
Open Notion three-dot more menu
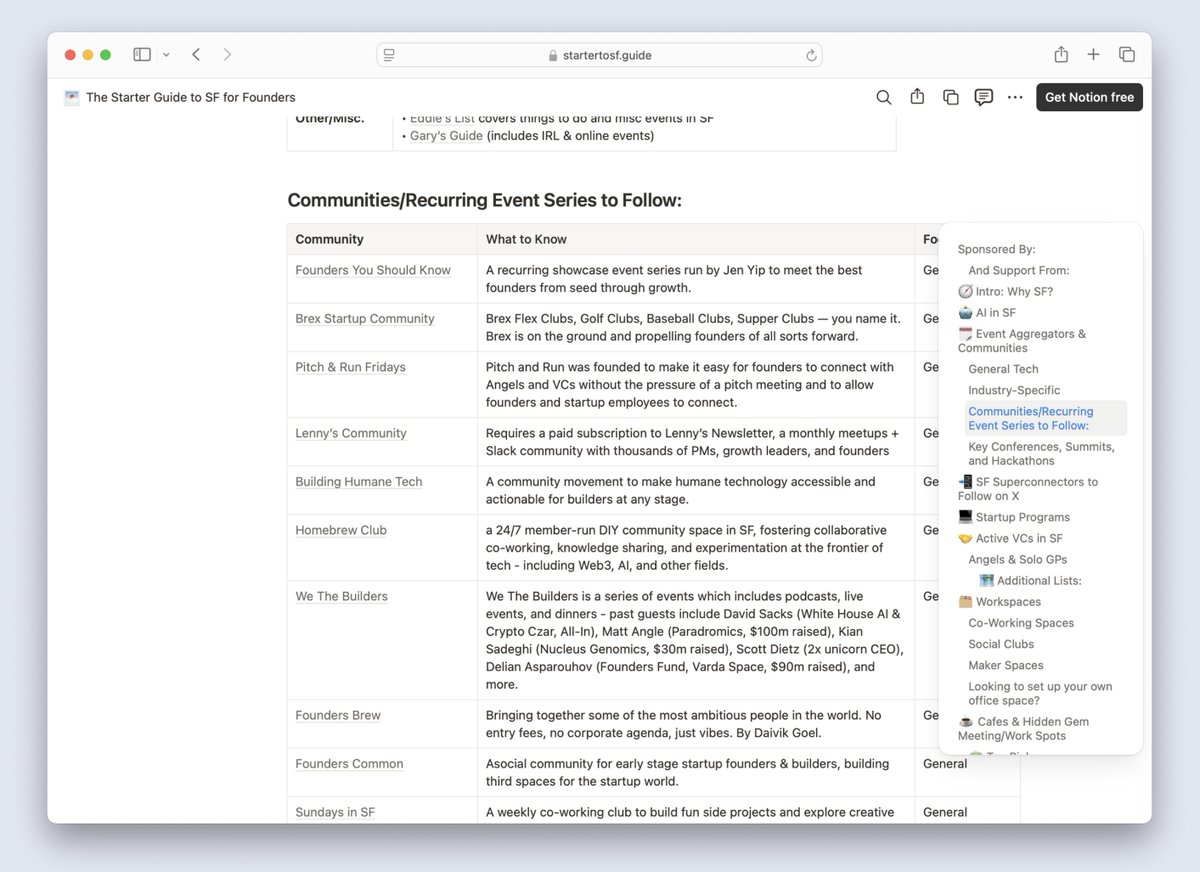coord(1016,97)
